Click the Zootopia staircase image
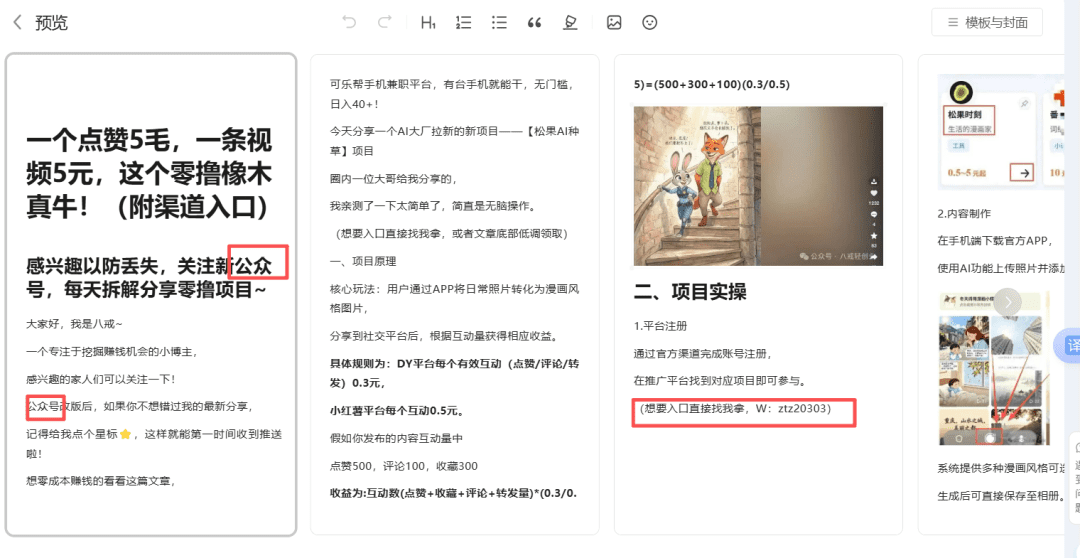 758,186
